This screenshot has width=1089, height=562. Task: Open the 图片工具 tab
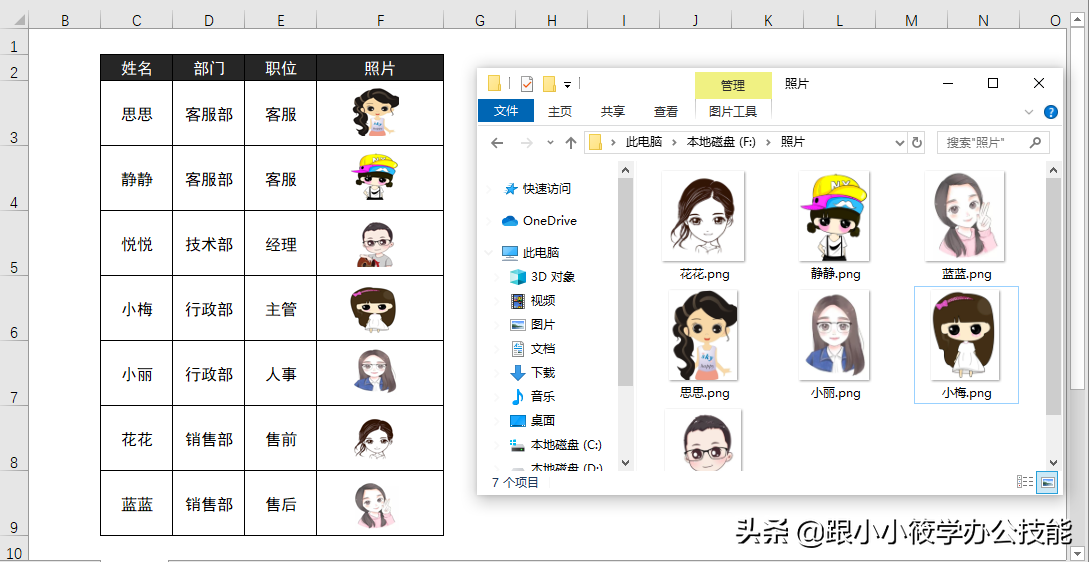733,111
